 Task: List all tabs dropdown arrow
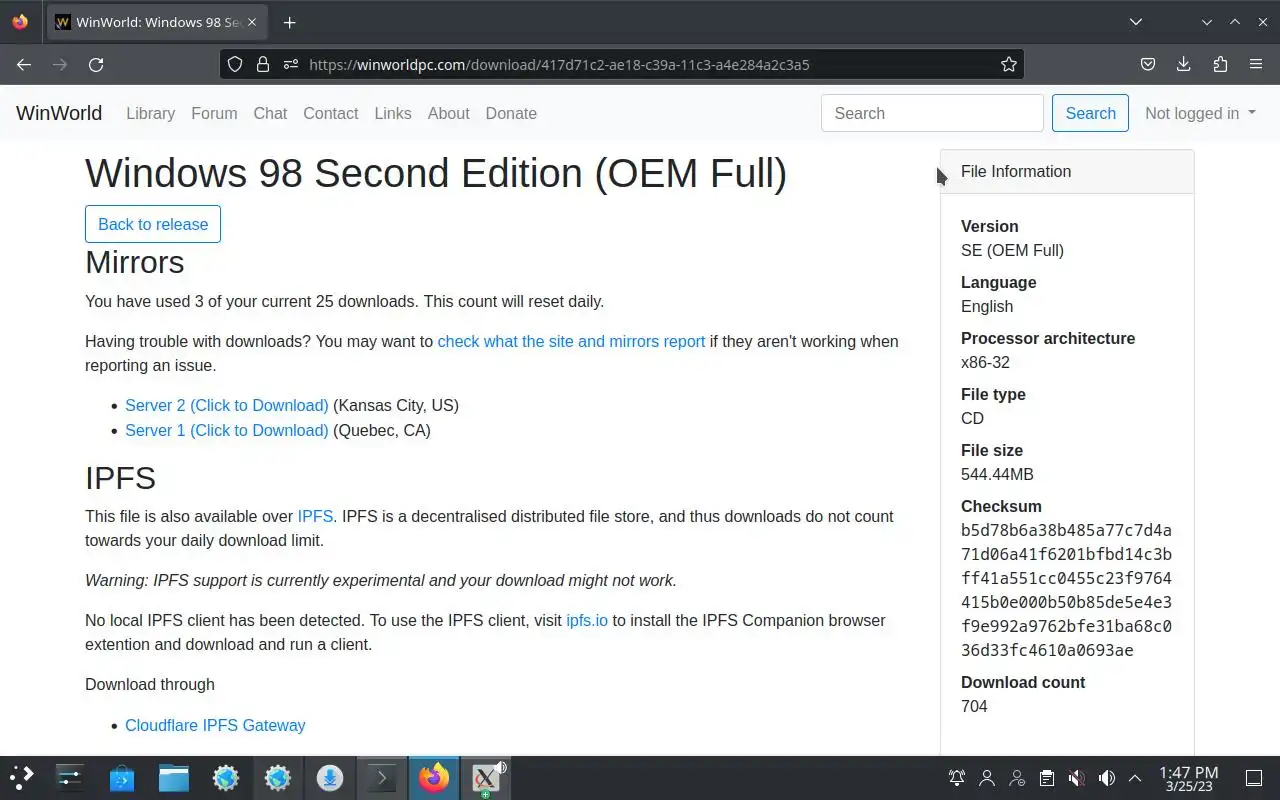coord(1136,22)
